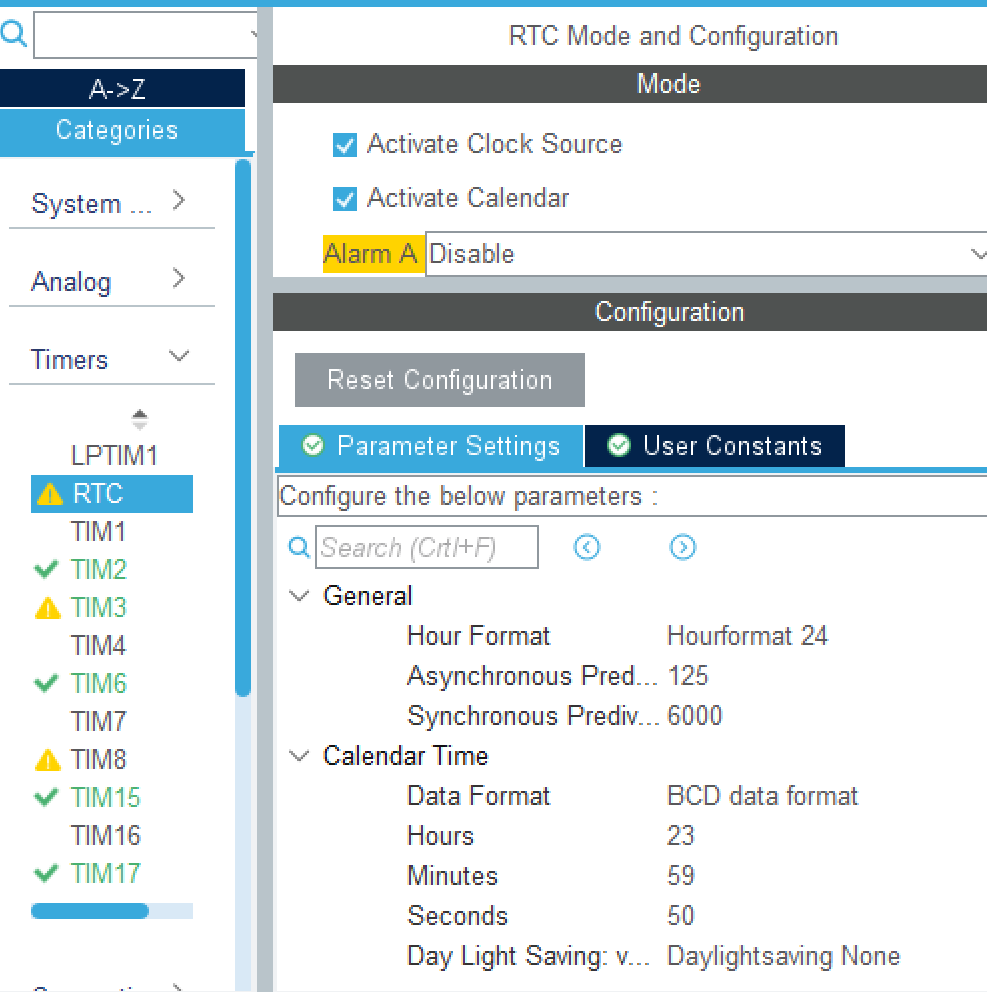Select TIM6 in the timers list
The image size is (987, 992).
(98, 683)
